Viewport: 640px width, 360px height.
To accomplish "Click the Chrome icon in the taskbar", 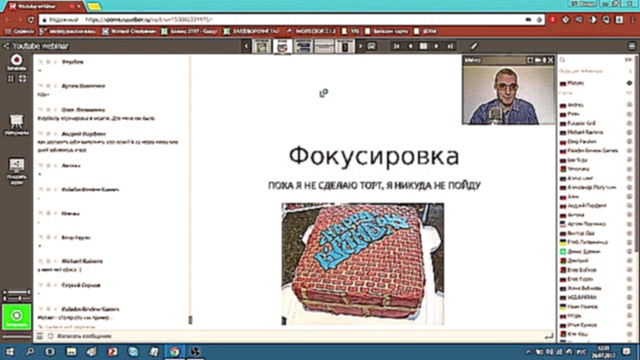I will click(174, 351).
